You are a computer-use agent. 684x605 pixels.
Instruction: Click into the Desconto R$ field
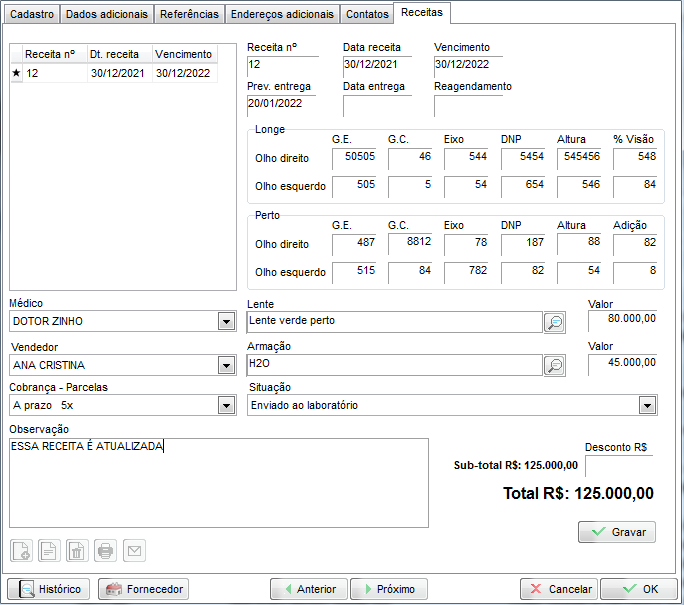618,466
